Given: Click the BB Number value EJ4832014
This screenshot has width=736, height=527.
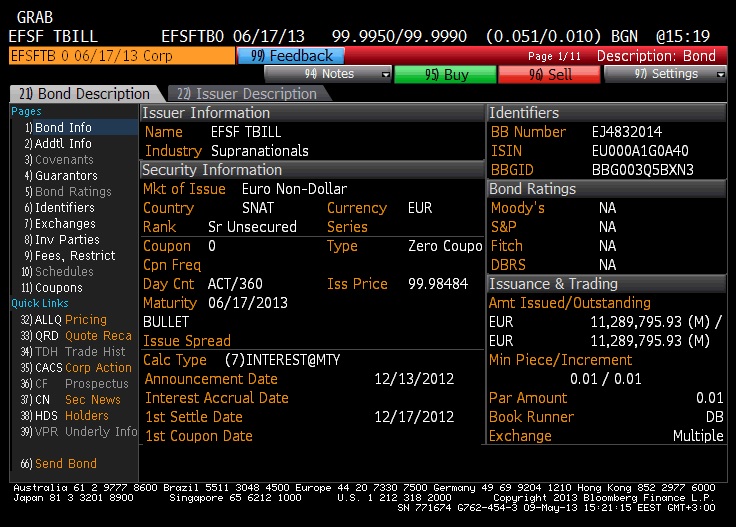Looking at the screenshot, I should click(627, 132).
